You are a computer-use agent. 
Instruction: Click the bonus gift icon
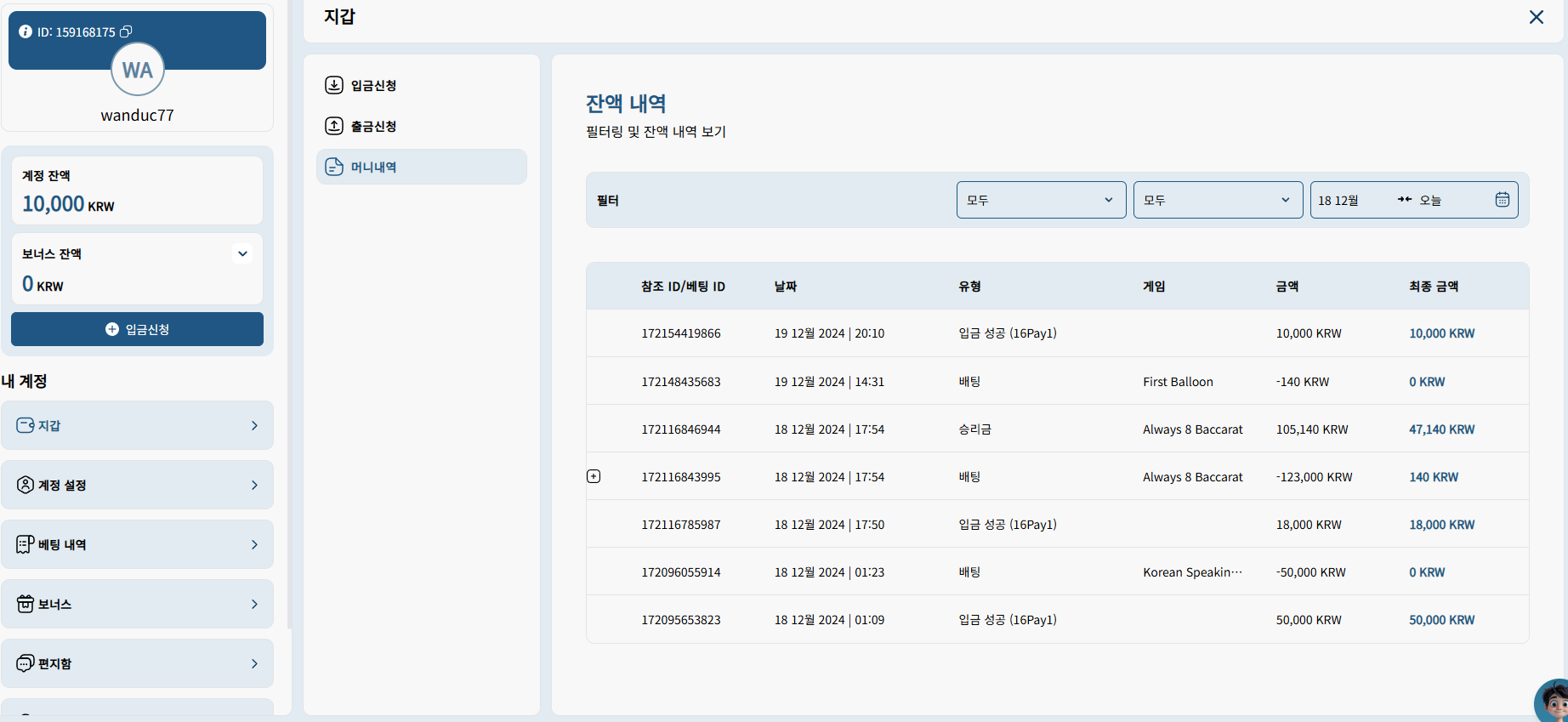pos(26,604)
